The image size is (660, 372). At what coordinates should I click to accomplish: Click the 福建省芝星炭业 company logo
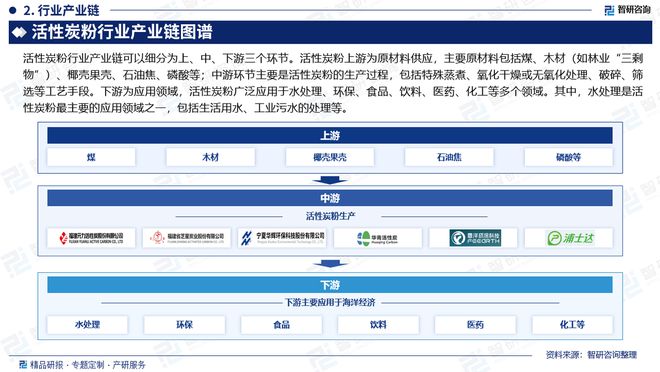click(186, 238)
